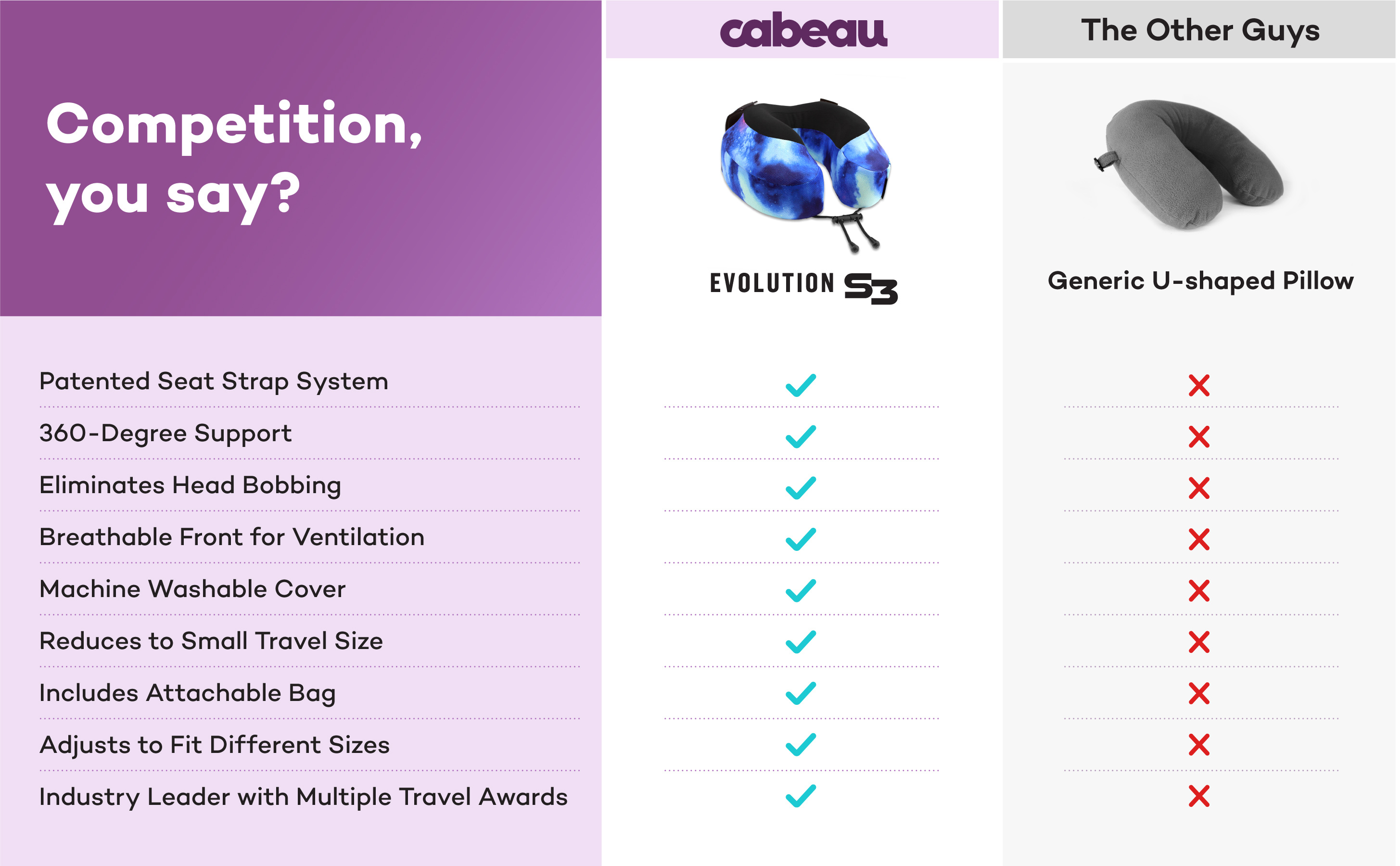Click red X for Reduces to Small Travel Size

1198,642
